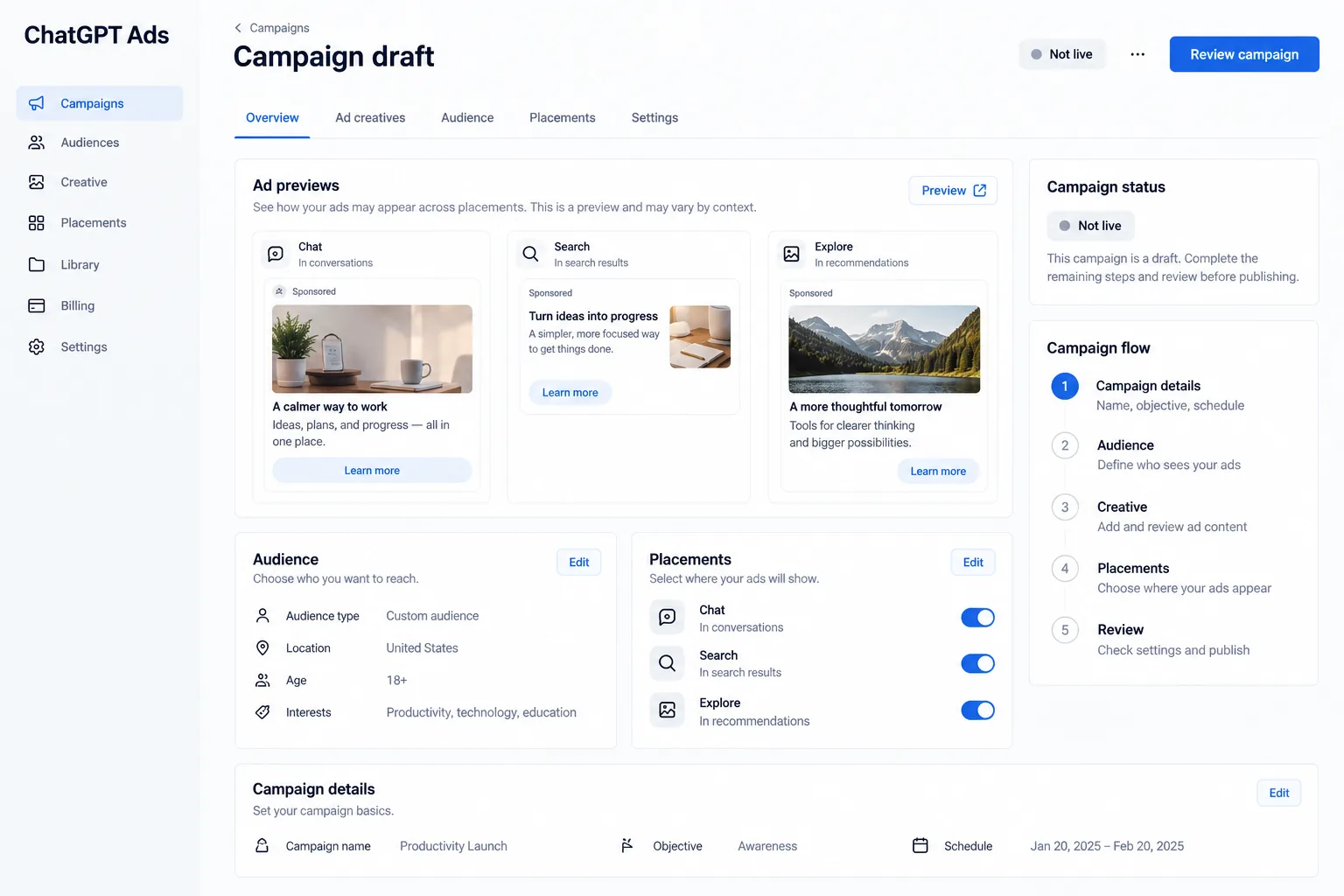This screenshot has width=1344, height=896.
Task: Click the Schedule calendar icon
Action: coord(920,845)
